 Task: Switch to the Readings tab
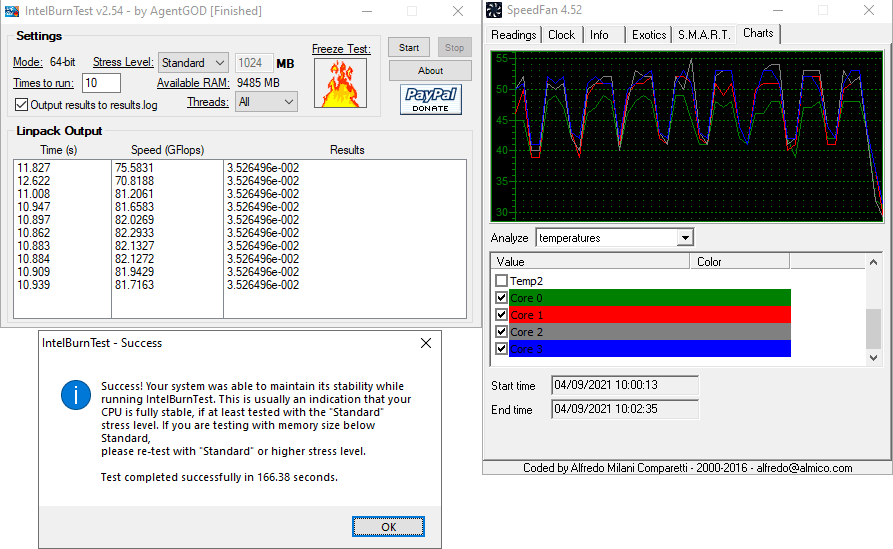(x=513, y=35)
